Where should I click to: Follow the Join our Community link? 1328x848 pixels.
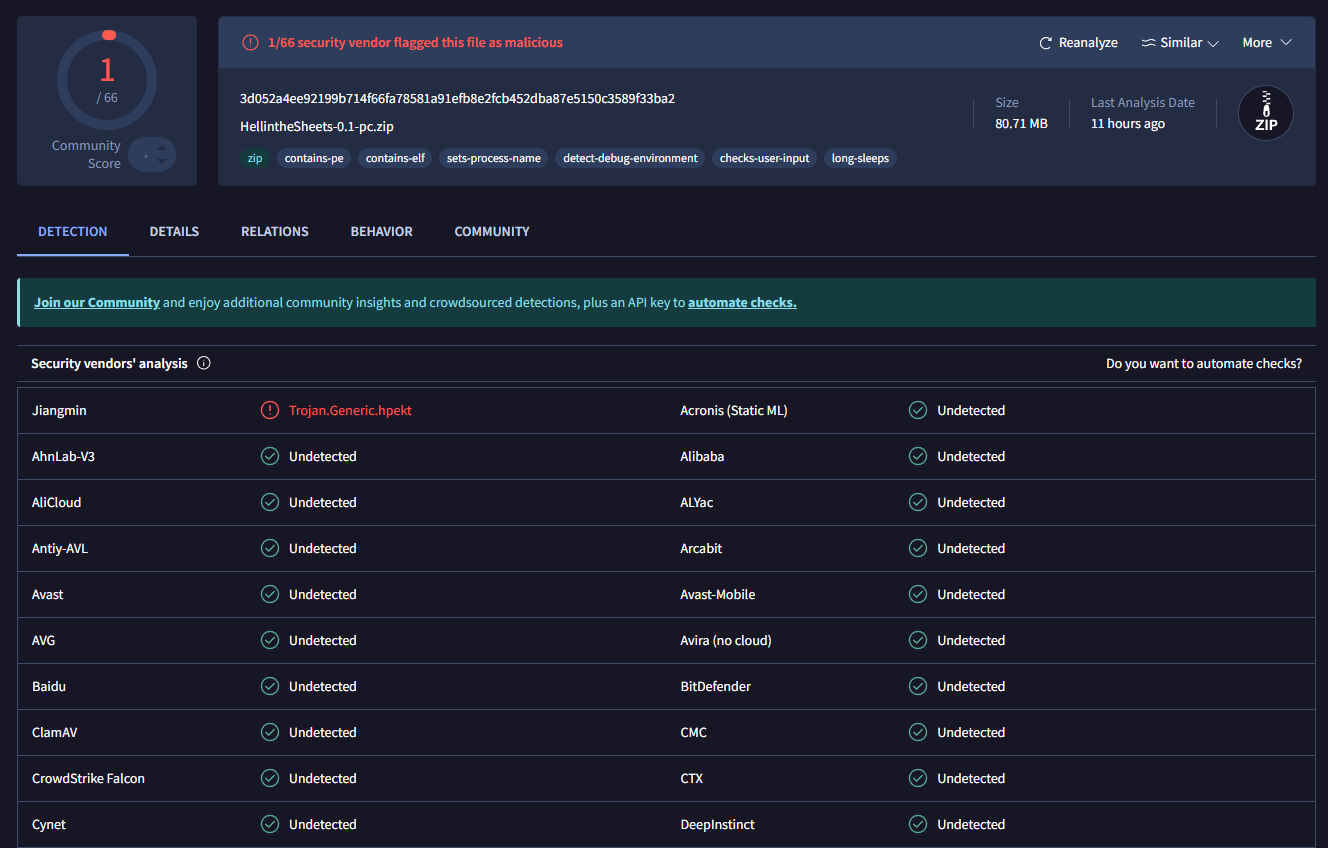tap(97, 302)
